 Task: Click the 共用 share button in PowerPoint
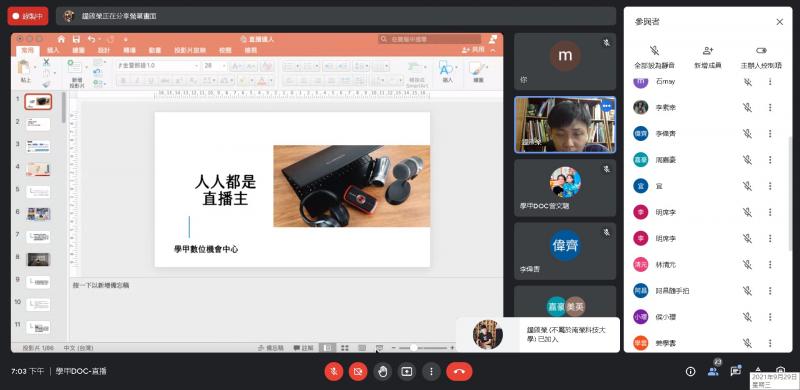pyautogui.click(x=473, y=50)
